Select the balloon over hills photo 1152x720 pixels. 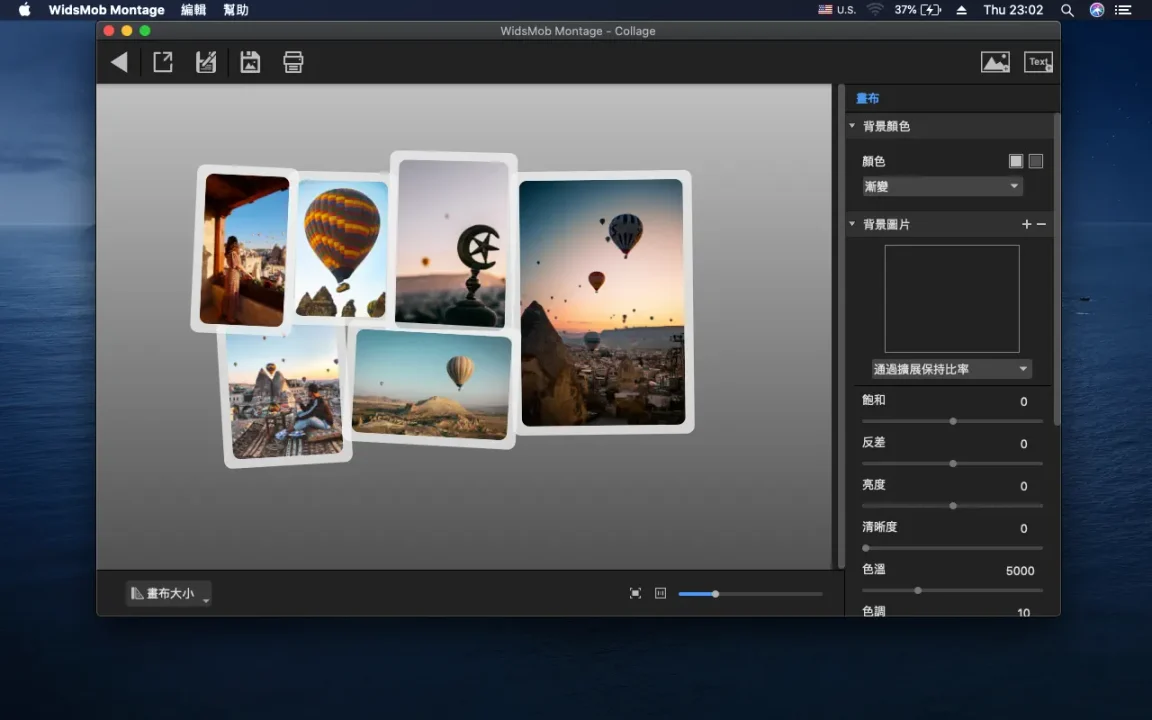432,386
